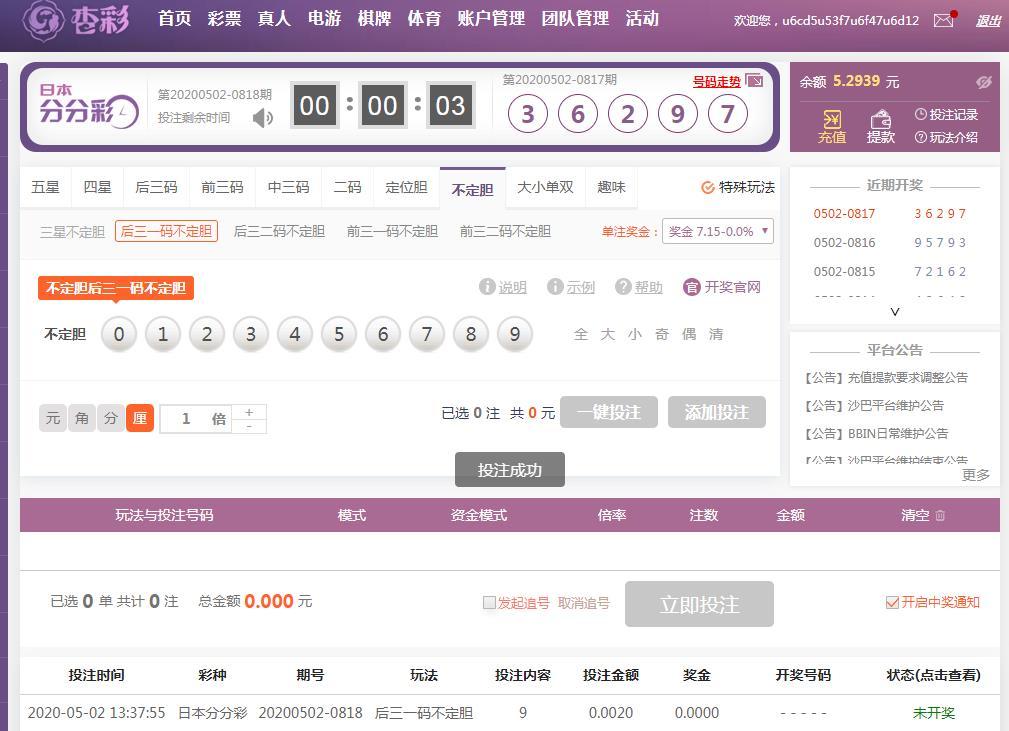Open 更多 announcements link
The image size is (1009, 731).
coord(976,475)
